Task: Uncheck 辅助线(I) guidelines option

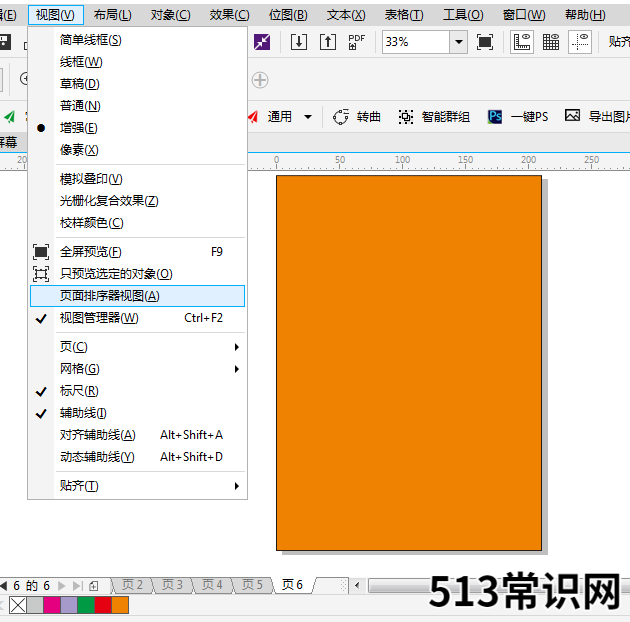Action: tap(137, 413)
